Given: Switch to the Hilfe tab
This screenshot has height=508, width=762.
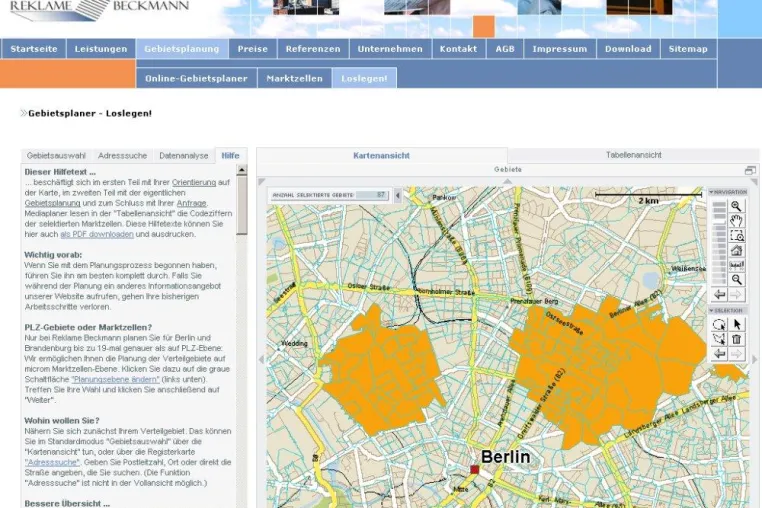Looking at the screenshot, I should coord(230,156).
